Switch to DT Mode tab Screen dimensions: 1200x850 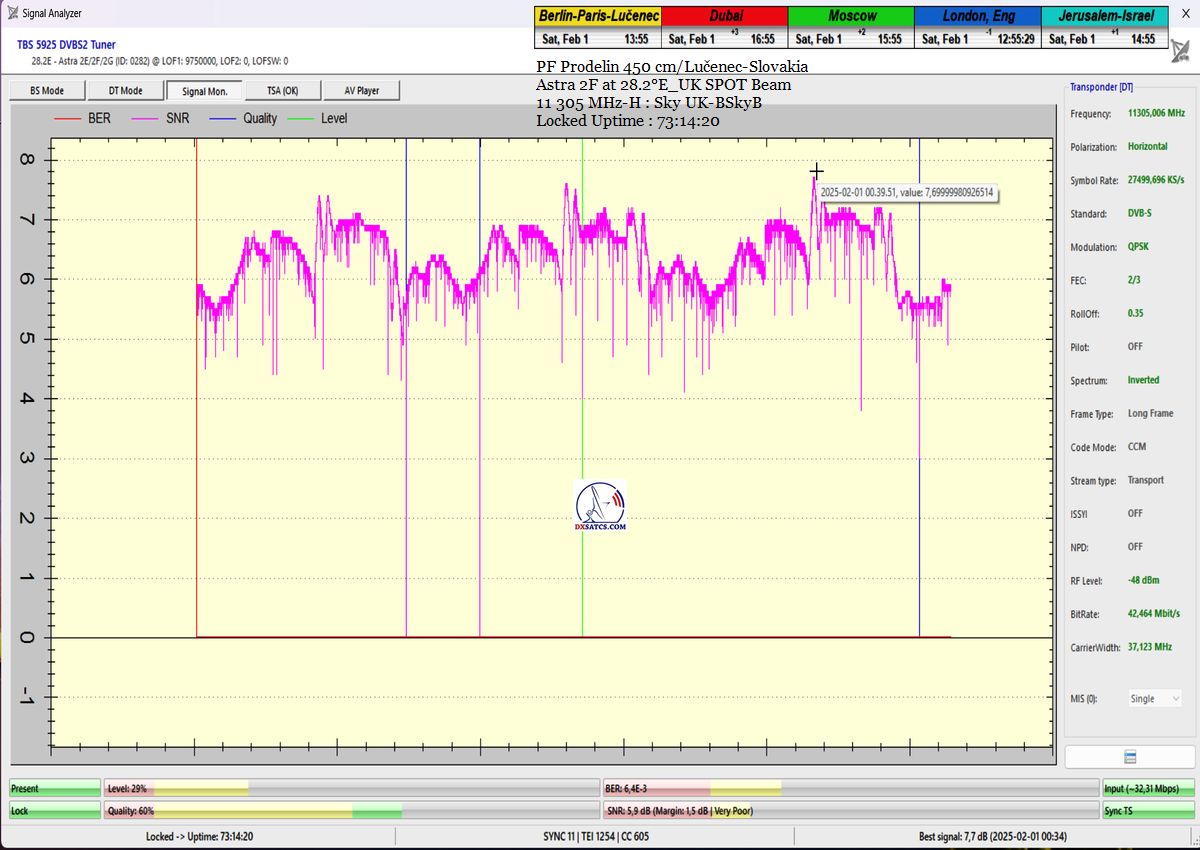[x=125, y=91]
